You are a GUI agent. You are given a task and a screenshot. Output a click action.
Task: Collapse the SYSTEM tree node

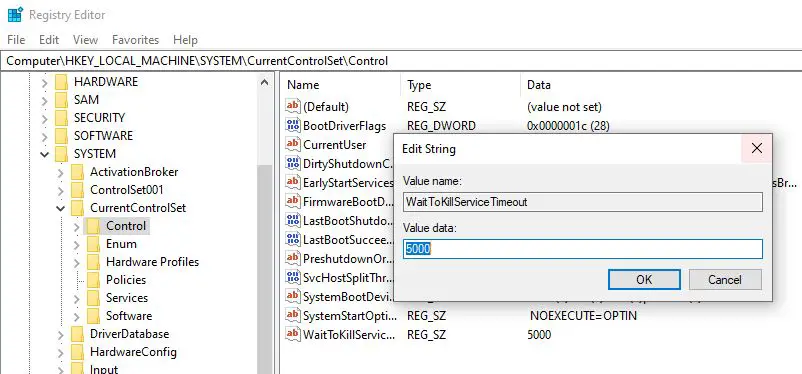click(x=44, y=154)
